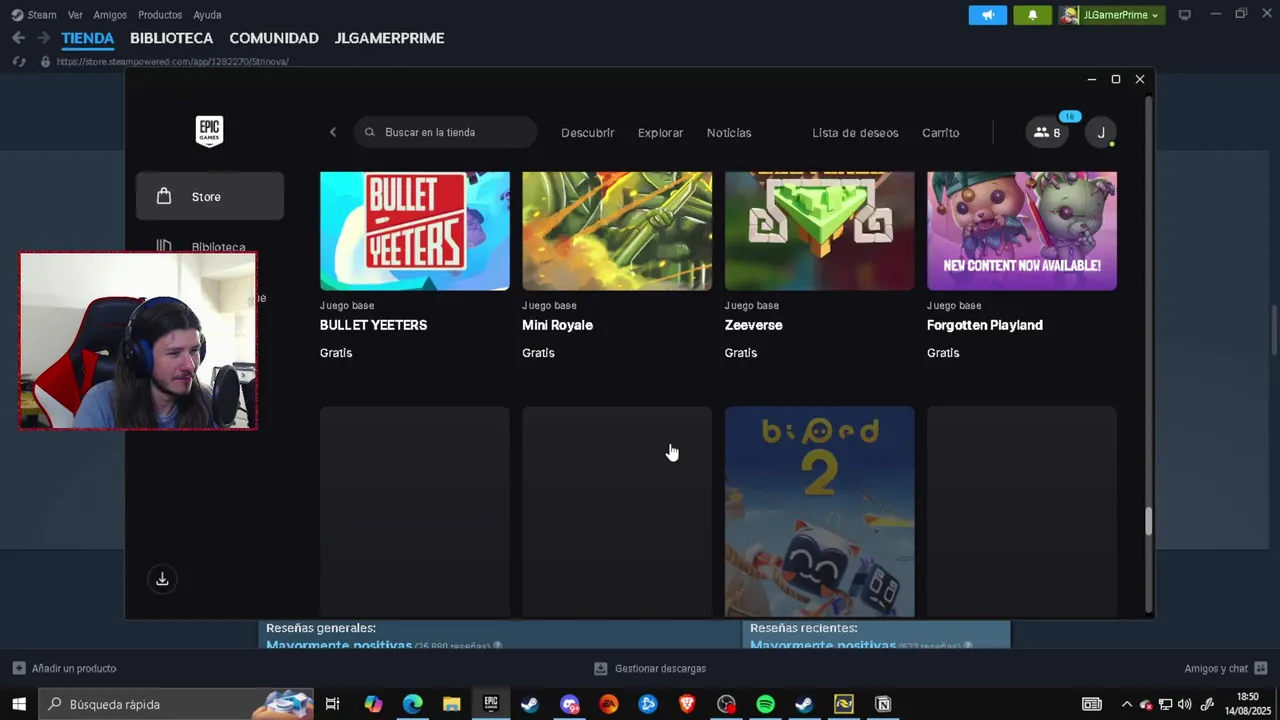Go to the COMUNIDAD tab in Steam
Screen dimensions: 1280x720
pyautogui.click(x=274, y=38)
